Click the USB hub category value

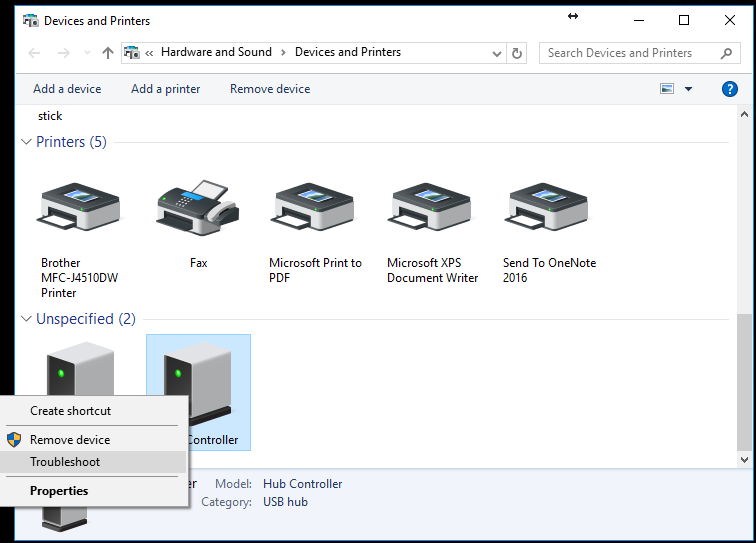pos(285,502)
